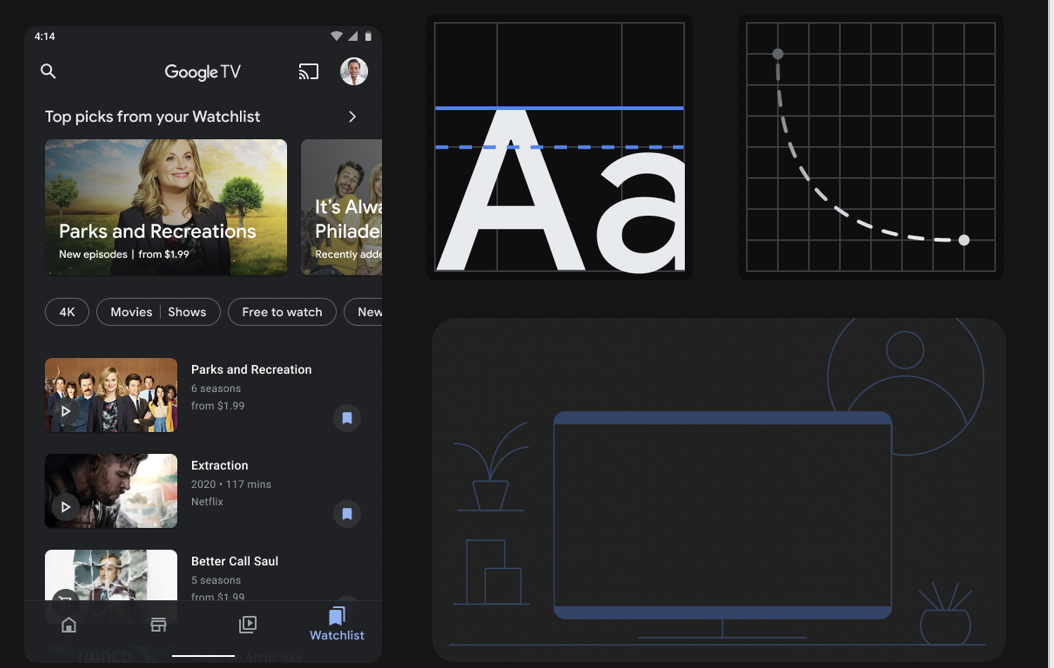
Task: Switch to the Shop tab icon
Action: pyautogui.click(x=159, y=625)
